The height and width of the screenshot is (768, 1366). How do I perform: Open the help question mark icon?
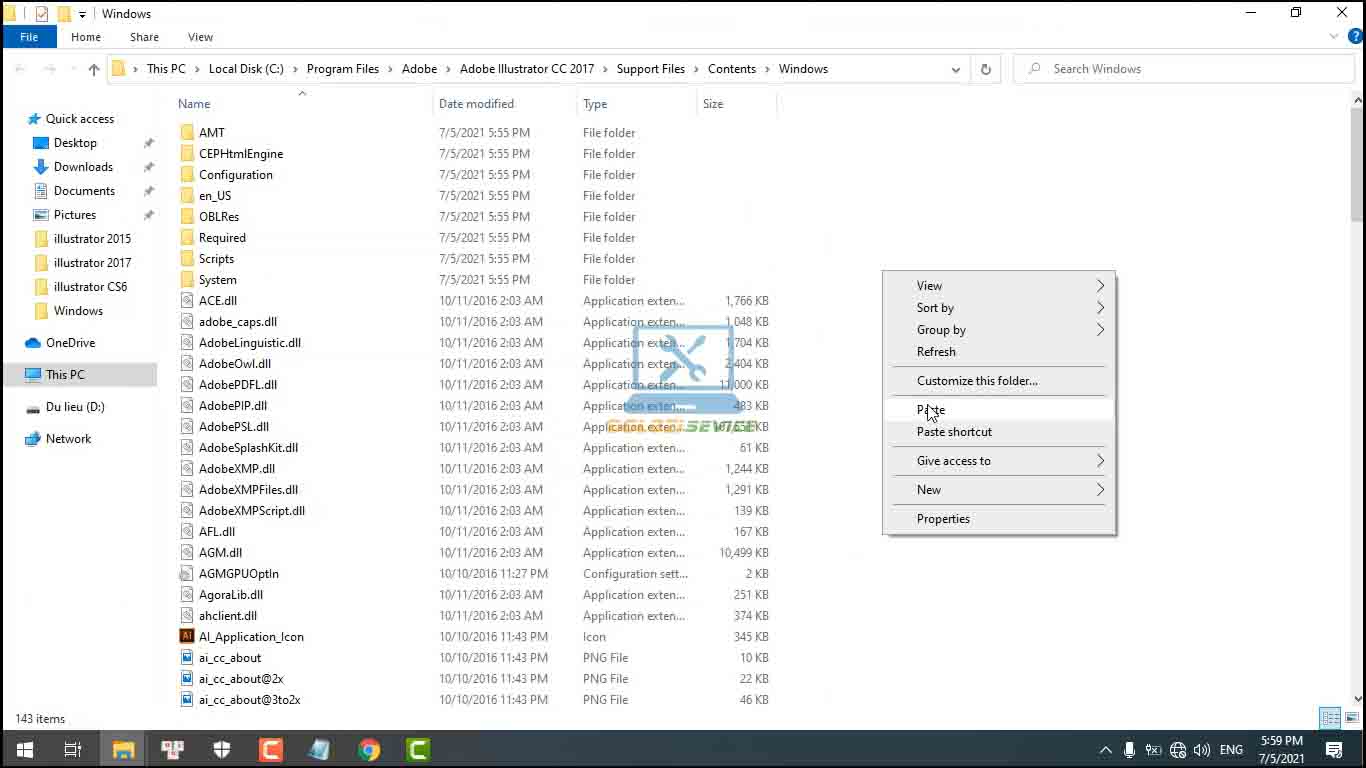(1356, 37)
